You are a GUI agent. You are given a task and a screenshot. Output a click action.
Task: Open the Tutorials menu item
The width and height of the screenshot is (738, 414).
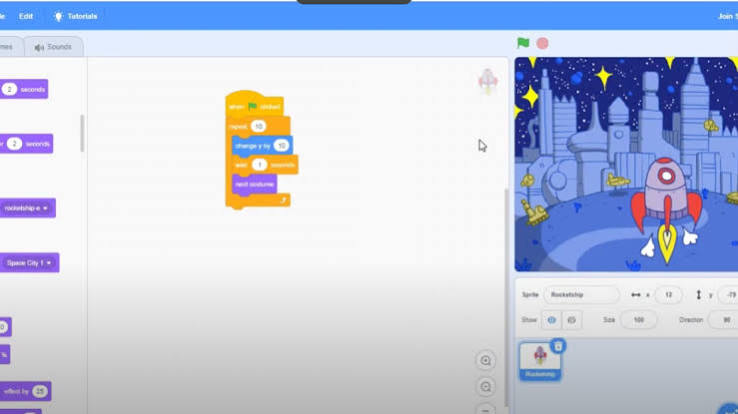75,16
